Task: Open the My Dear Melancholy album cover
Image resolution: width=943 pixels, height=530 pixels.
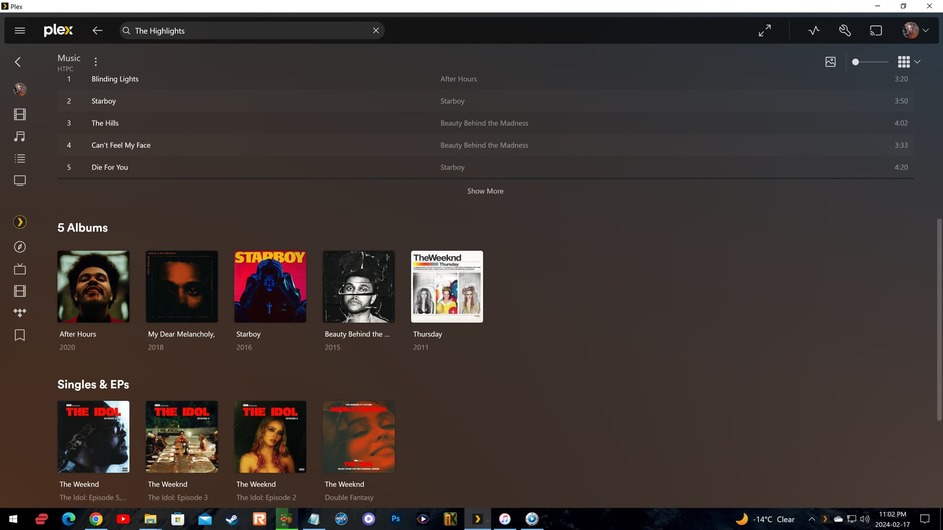Action: point(182,286)
